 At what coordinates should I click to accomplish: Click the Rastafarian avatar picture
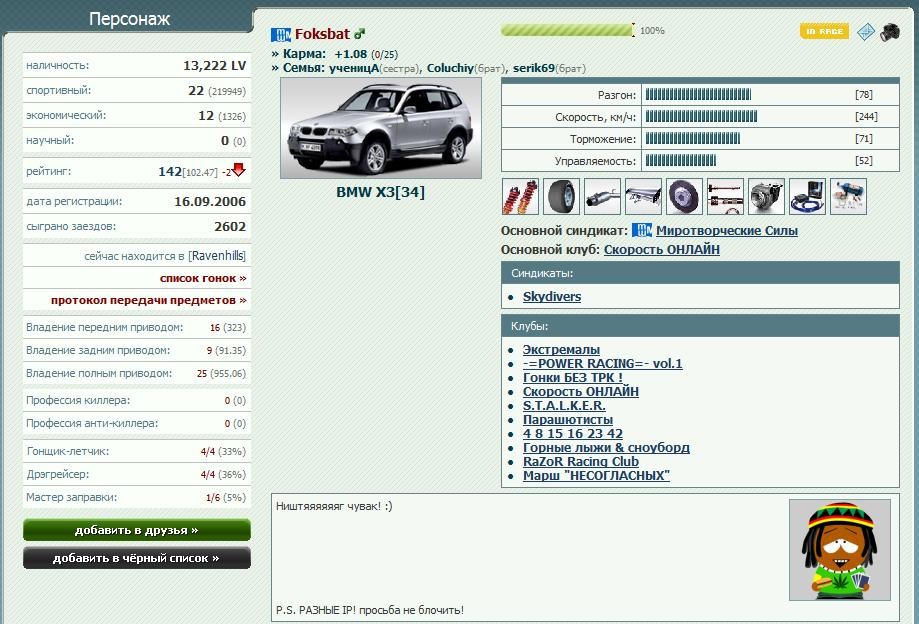pyautogui.click(x=840, y=550)
